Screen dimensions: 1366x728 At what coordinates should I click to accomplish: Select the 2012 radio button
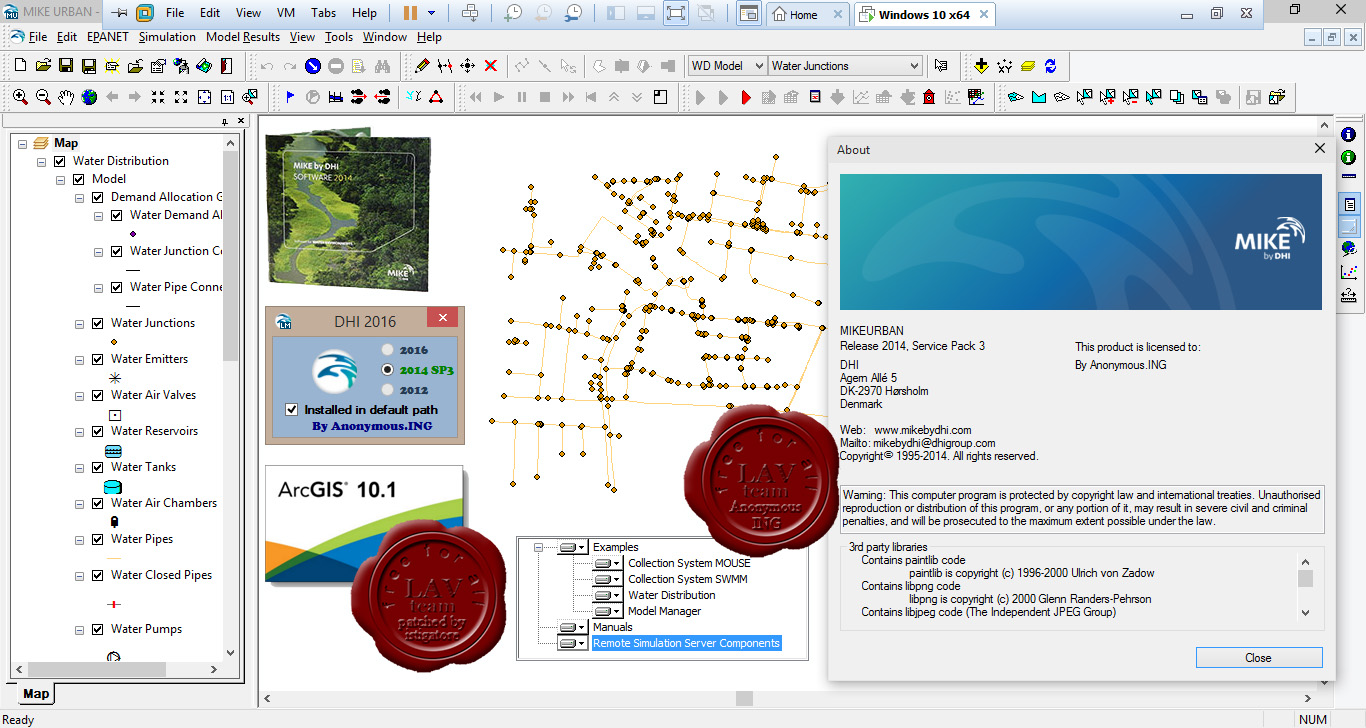(388, 390)
